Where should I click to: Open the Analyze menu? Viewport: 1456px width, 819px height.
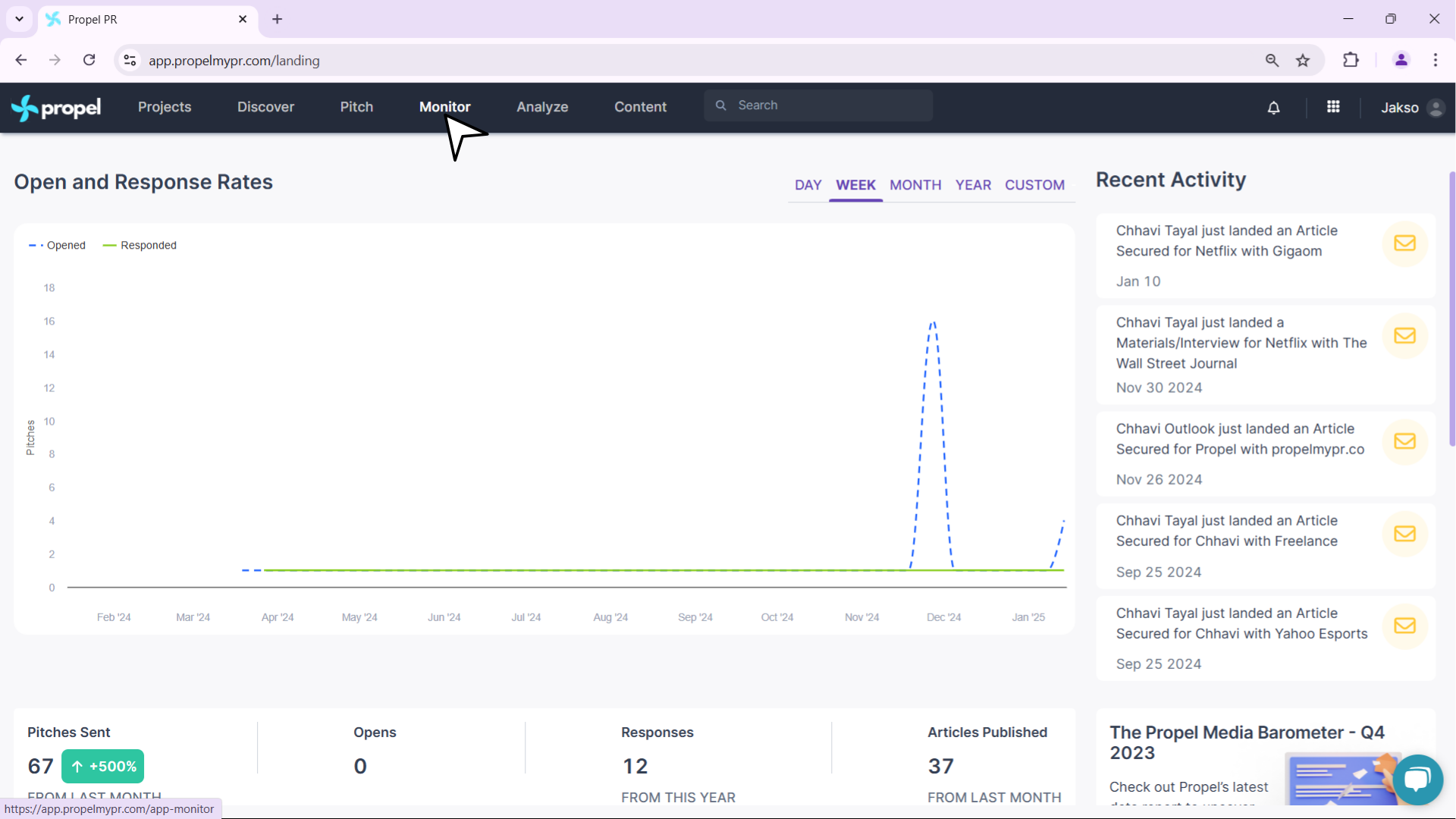point(542,107)
